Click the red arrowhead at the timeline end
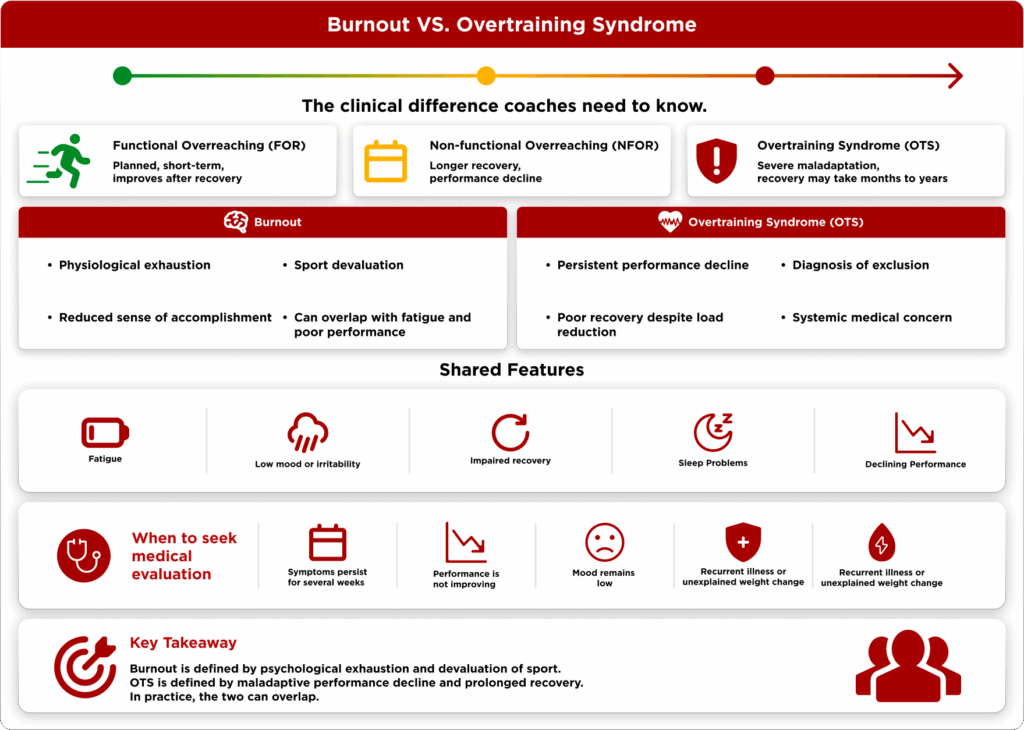The width and height of the screenshot is (1024, 730). (x=955, y=76)
